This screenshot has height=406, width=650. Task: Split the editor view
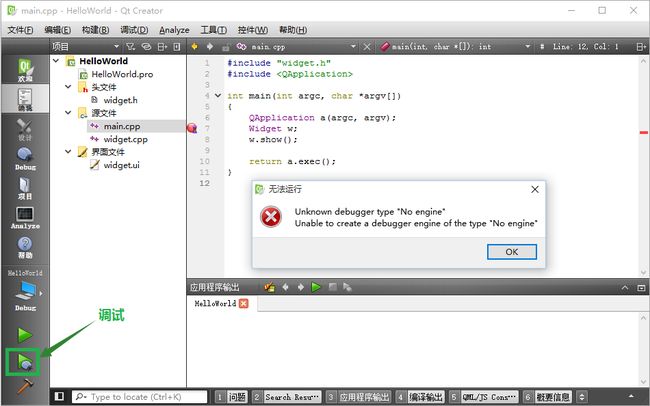(641, 46)
